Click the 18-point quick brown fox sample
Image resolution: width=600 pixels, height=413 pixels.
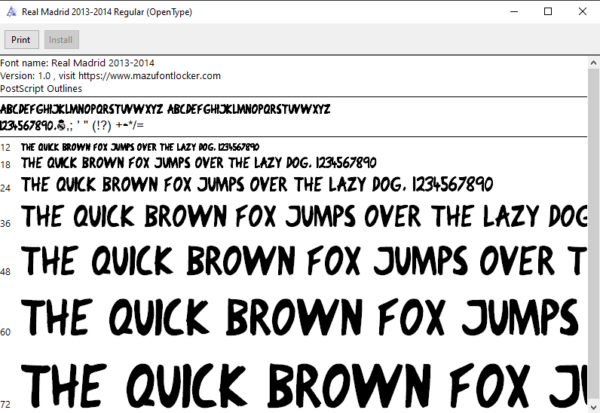tap(199, 163)
